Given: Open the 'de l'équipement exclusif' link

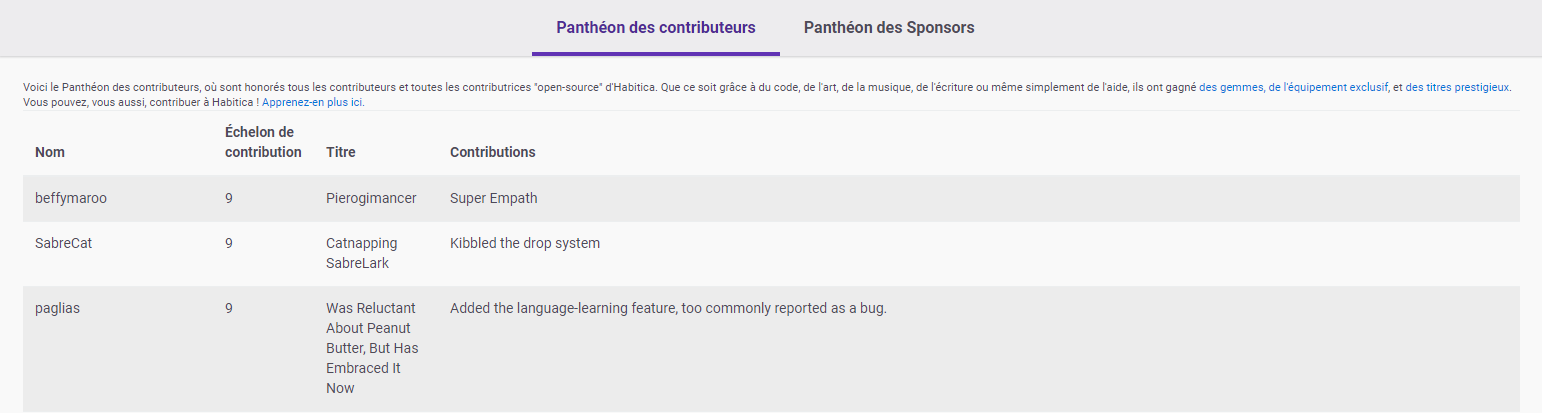Looking at the screenshot, I should [1328, 88].
